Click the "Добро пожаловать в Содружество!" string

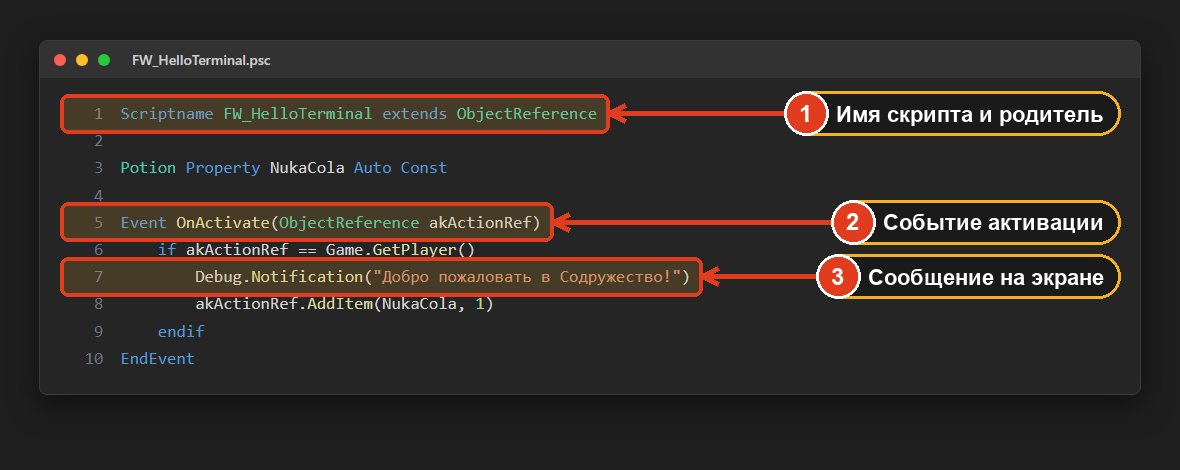[x=527, y=277]
